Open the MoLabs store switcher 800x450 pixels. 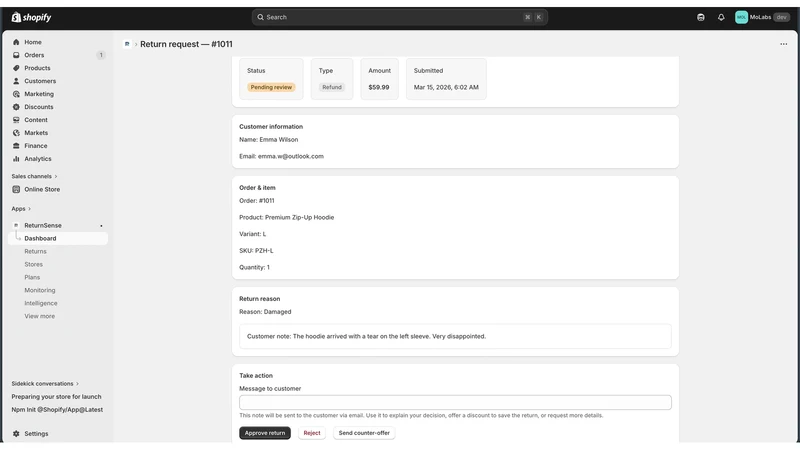pos(762,17)
